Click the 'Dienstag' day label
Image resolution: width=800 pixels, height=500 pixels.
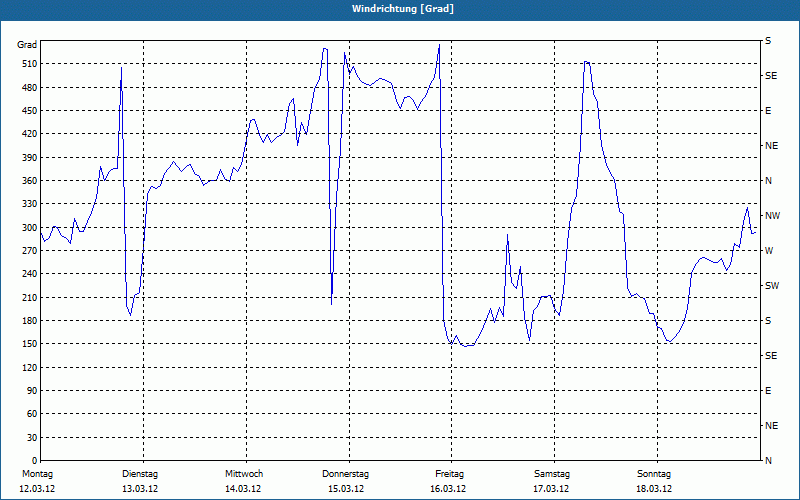click(140, 474)
